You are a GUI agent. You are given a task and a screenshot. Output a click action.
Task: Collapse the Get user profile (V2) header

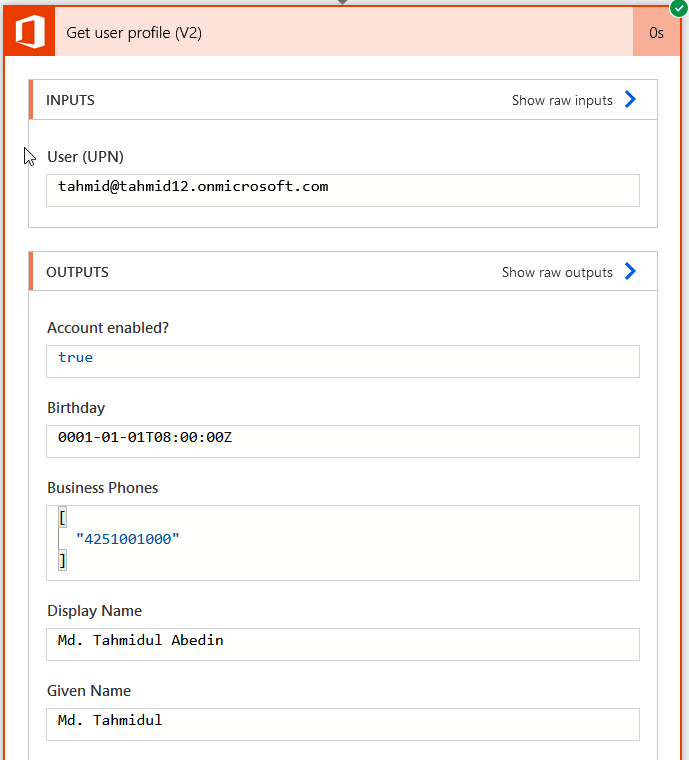tap(344, 32)
